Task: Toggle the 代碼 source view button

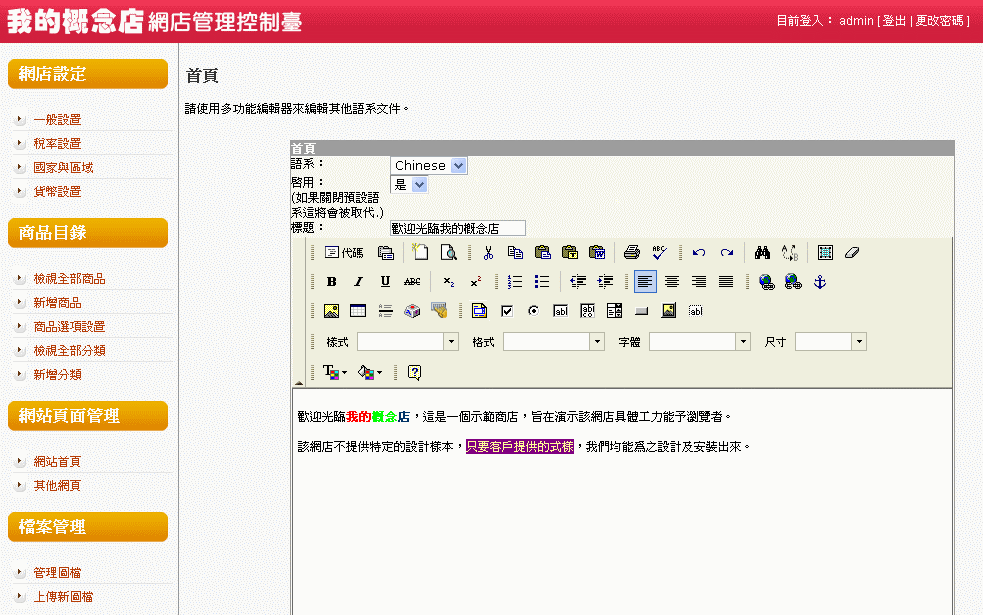Action: pos(344,252)
